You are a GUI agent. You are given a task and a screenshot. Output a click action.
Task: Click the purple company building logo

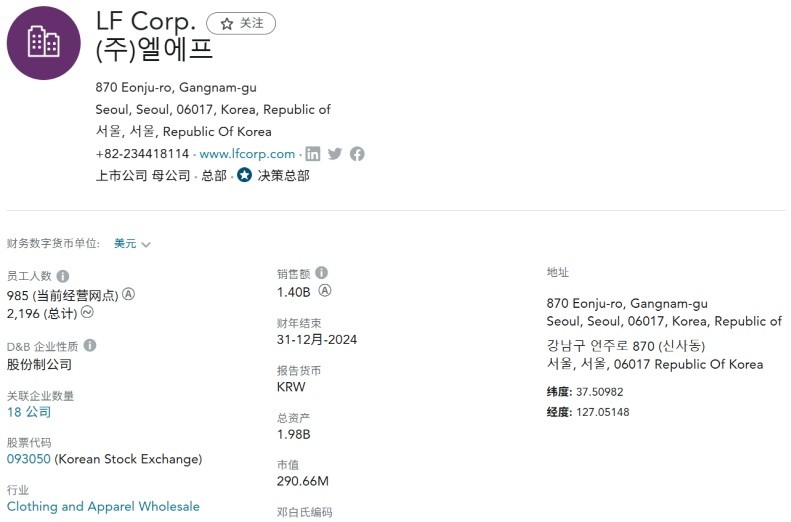[x=44, y=43]
